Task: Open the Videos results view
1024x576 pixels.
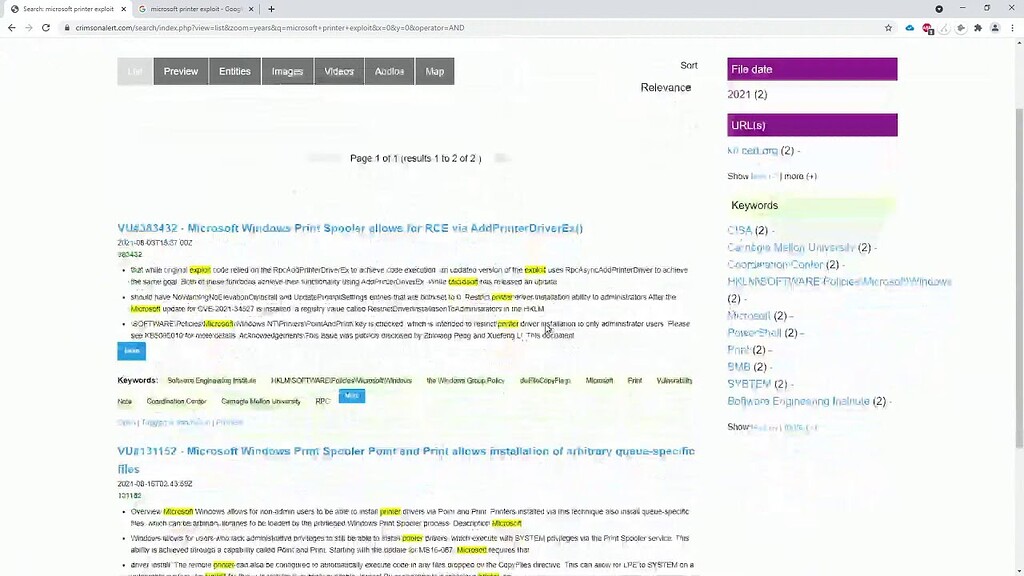Action: [x=338, y=71]
